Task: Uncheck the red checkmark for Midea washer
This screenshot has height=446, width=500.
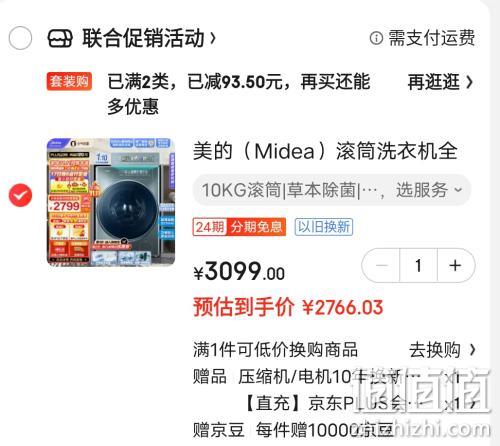Action: 20,195
